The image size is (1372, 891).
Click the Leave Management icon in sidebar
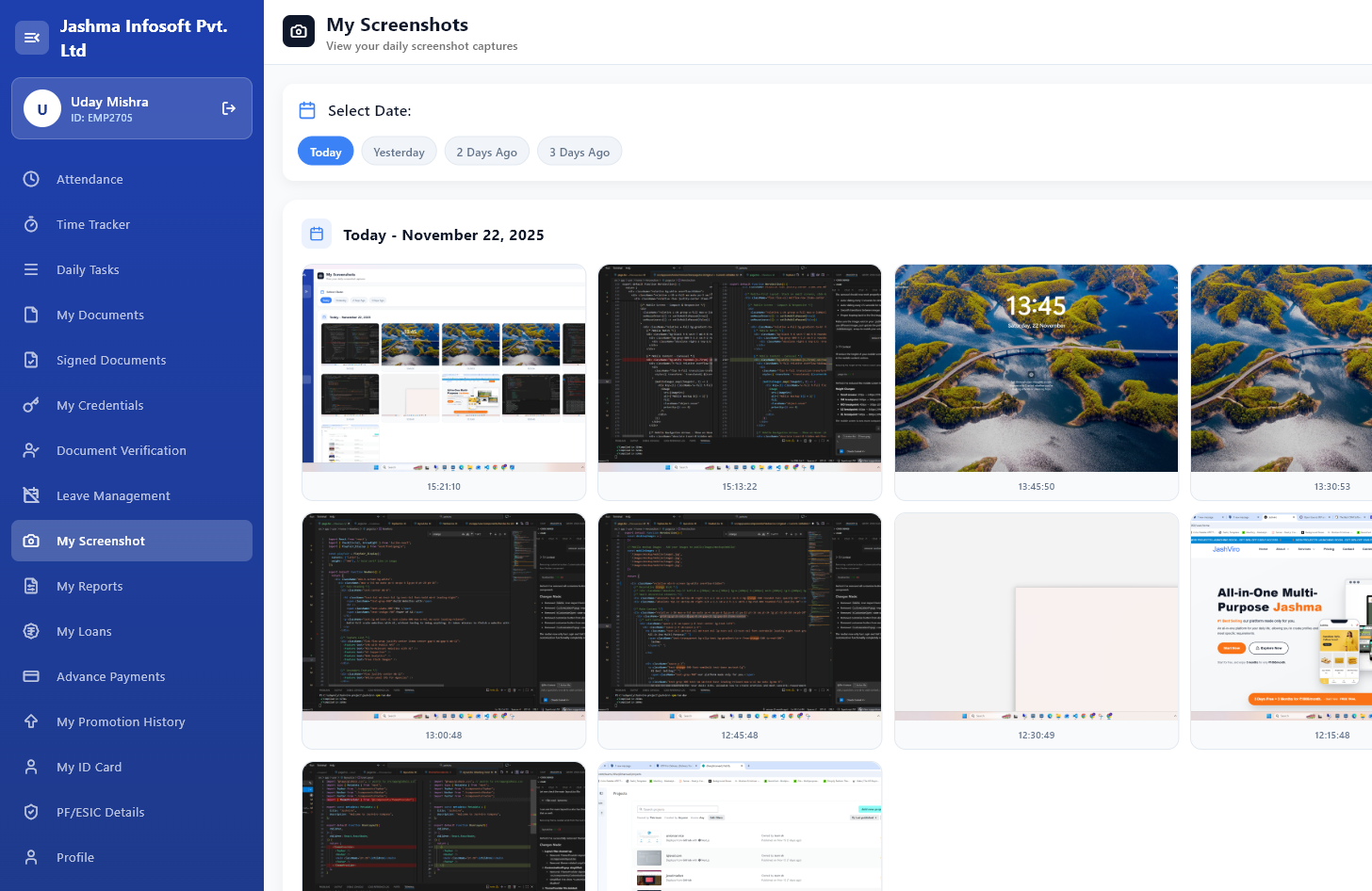pos(30,495)
